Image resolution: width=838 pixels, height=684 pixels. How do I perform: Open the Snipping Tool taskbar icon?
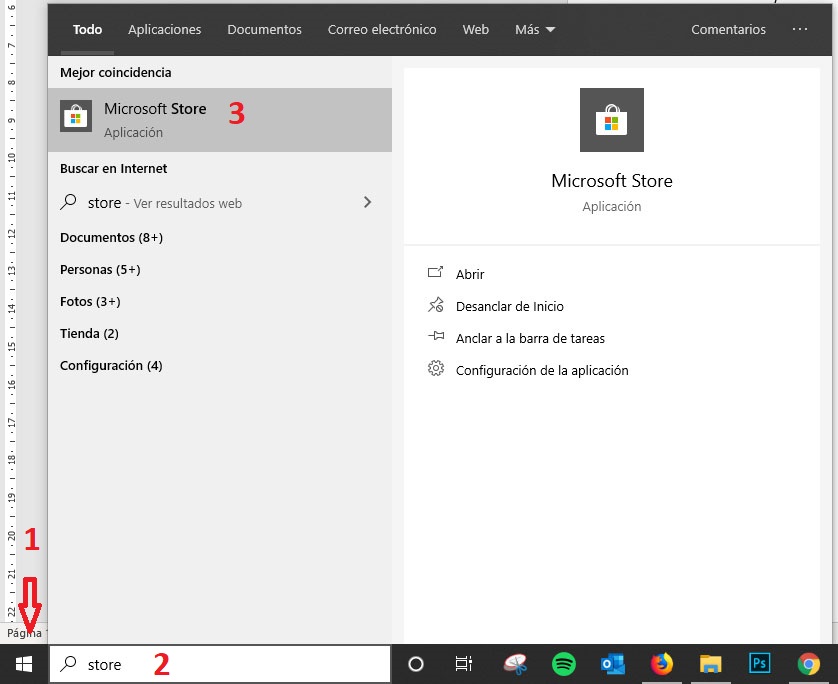[x=515, y=664]
